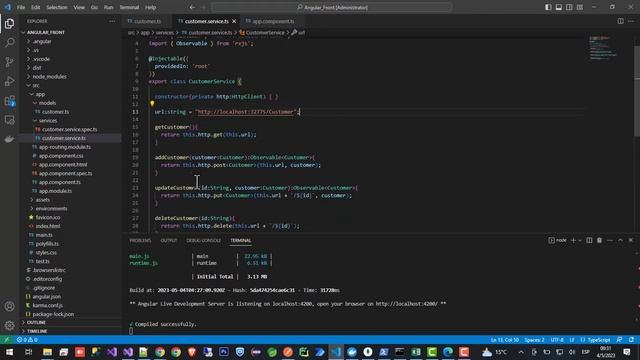
Task: Open Accounts menu icon
Action: pos(9,306)
